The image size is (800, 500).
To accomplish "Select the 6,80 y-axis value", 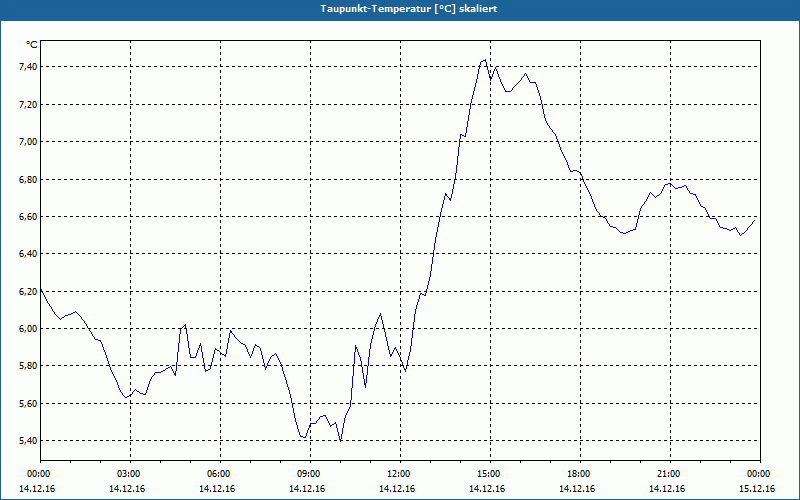I will tap(28, 180).
